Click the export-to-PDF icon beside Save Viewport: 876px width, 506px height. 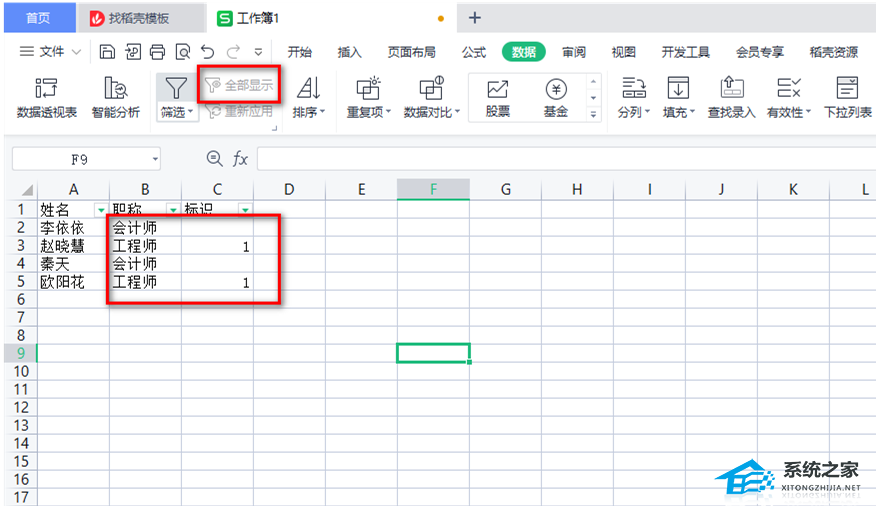(133, 52)
